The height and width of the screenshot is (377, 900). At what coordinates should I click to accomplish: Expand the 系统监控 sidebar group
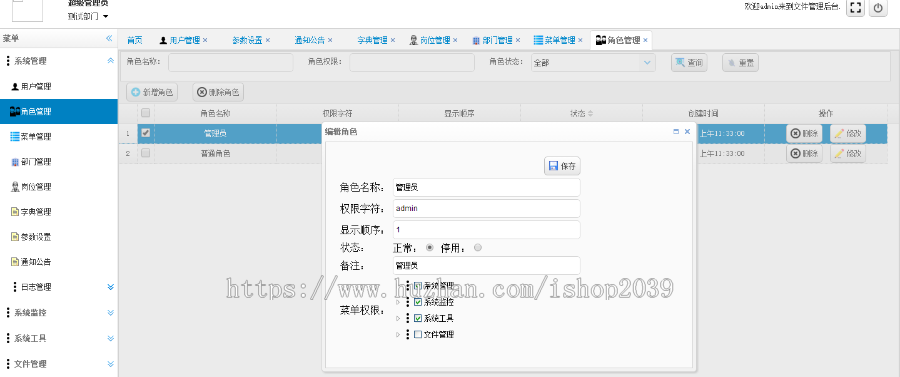coord(111,313)
